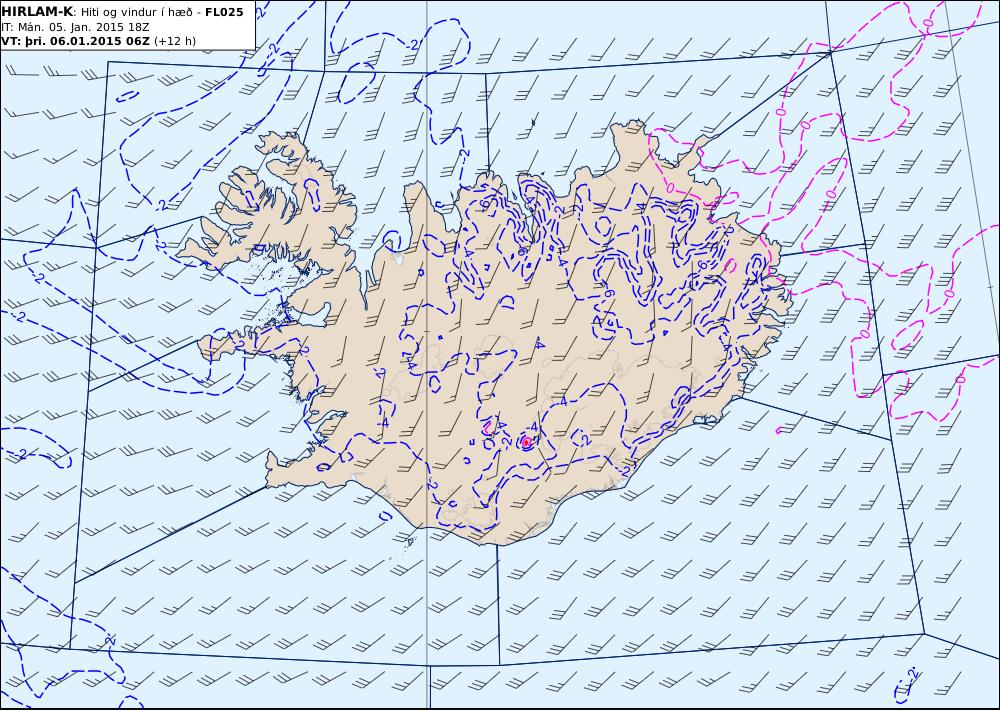Image resolution: width=1000 pixels, height=710 pixels.
Task: Click the '(+12 h)' forecast offset text
Action: (x=175, y=41)
